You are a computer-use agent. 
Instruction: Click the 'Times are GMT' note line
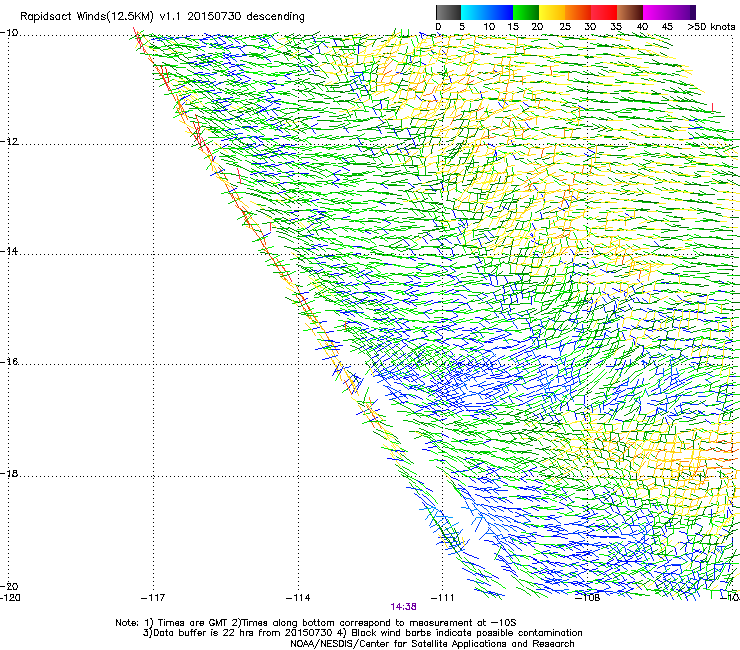point(316,623)
